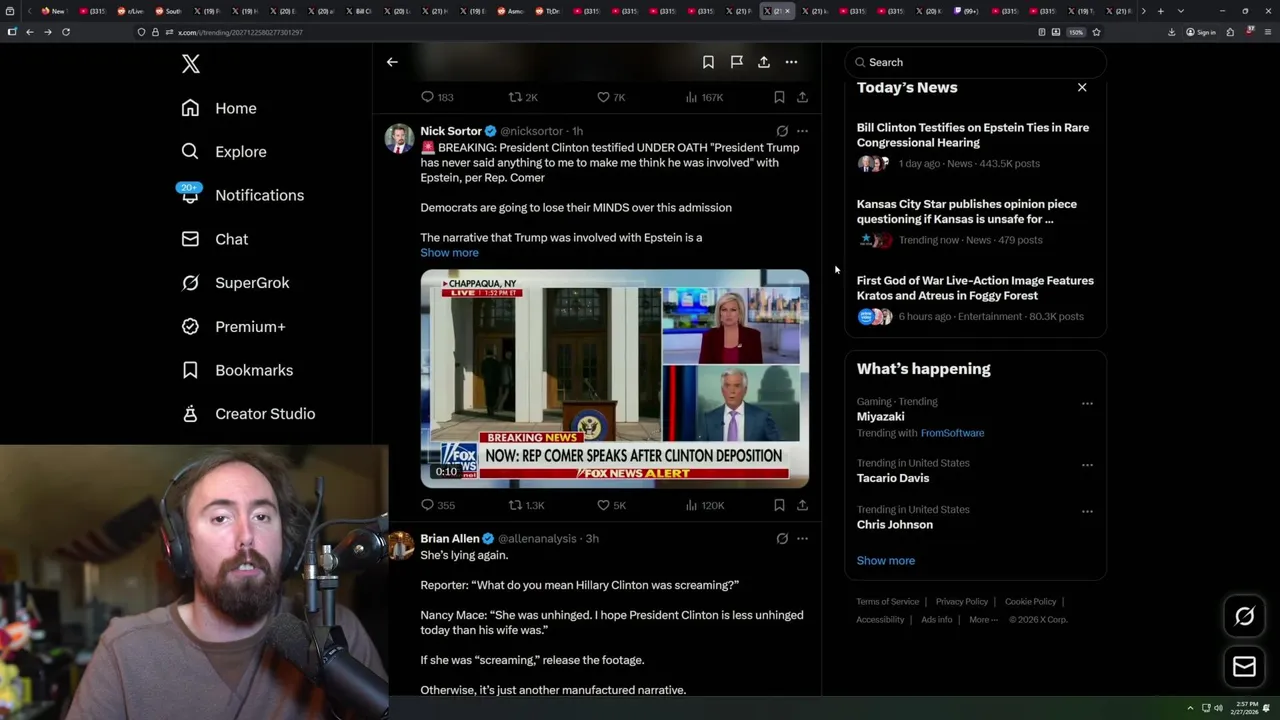Open Chat in the sidebar

[214, 239]
